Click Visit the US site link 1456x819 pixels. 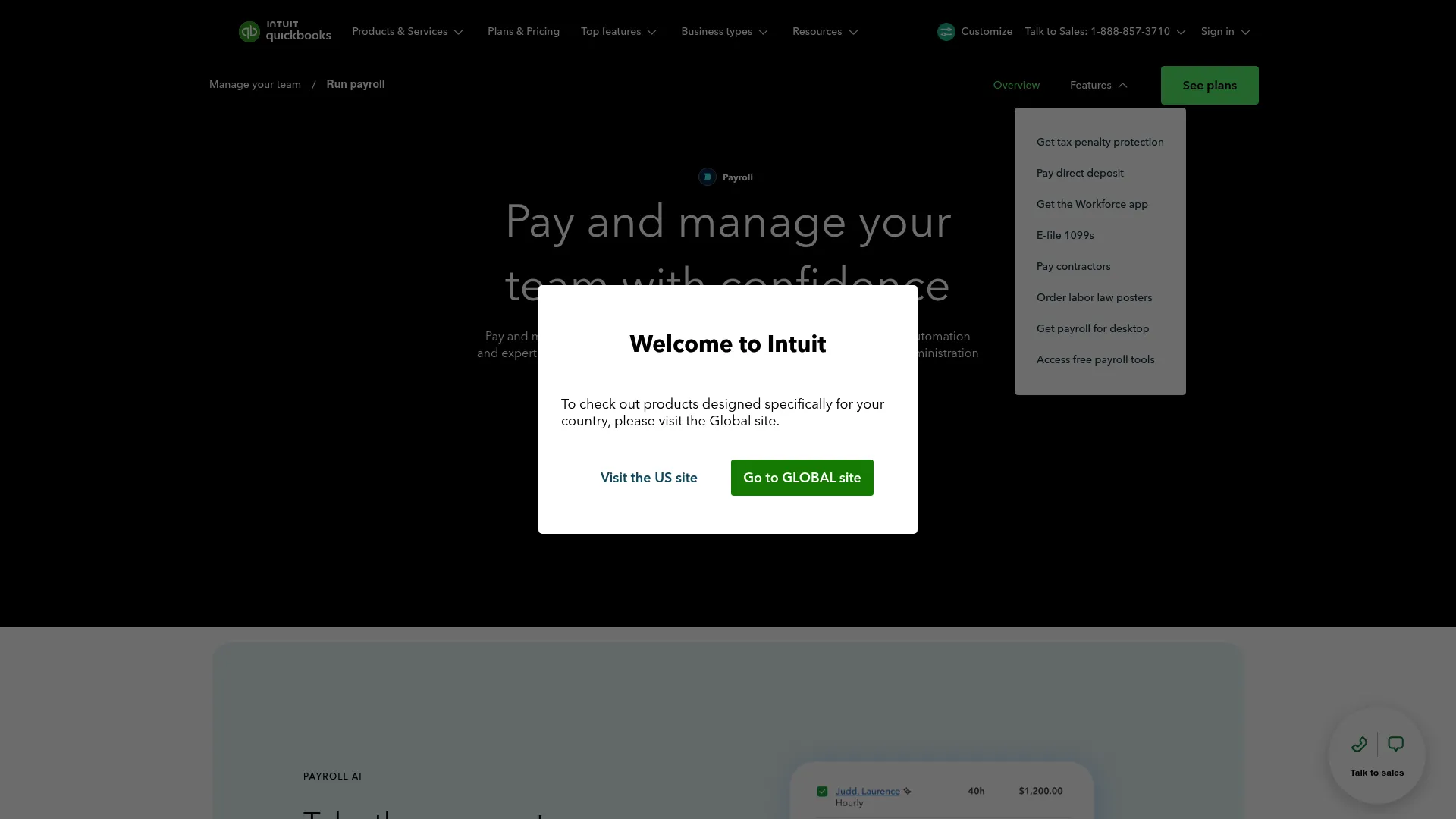point(648,478)
